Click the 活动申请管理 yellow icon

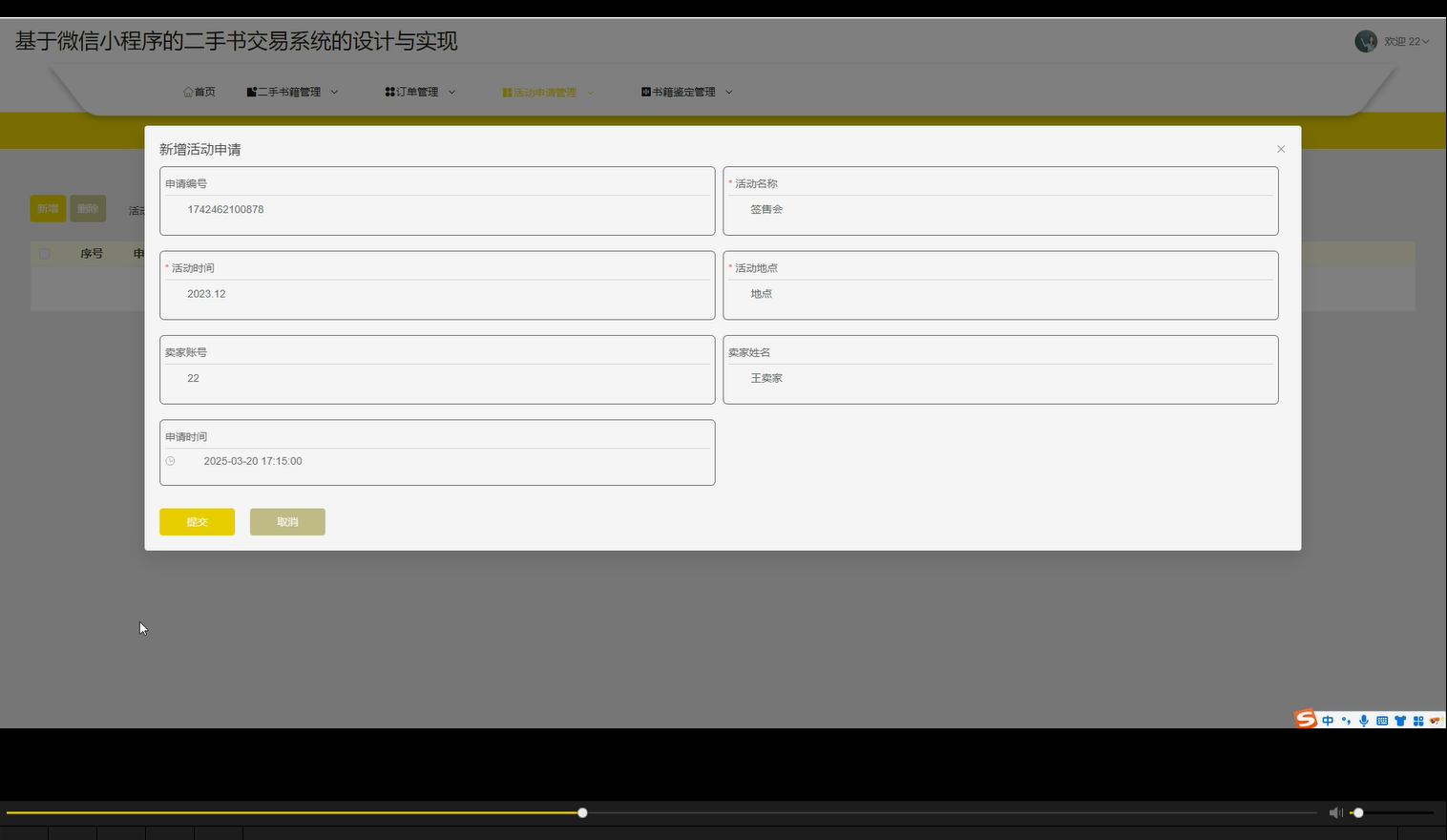point(505,92)
